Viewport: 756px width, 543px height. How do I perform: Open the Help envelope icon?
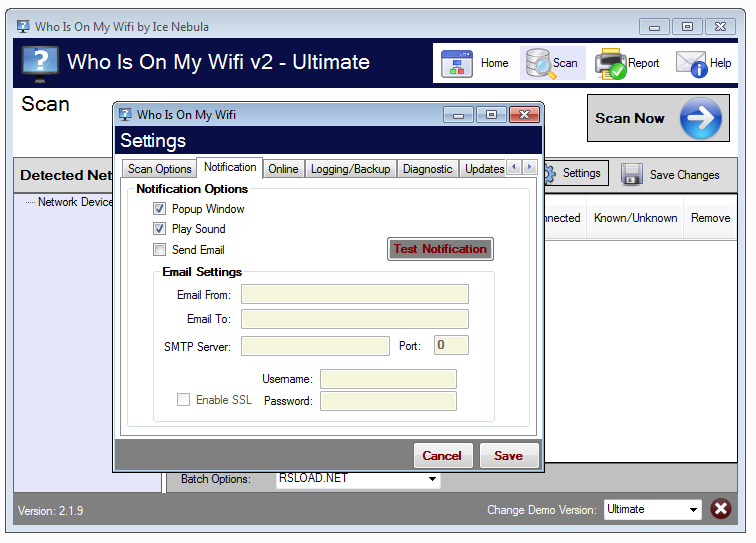pyautogui.click(x=691, y=64)
